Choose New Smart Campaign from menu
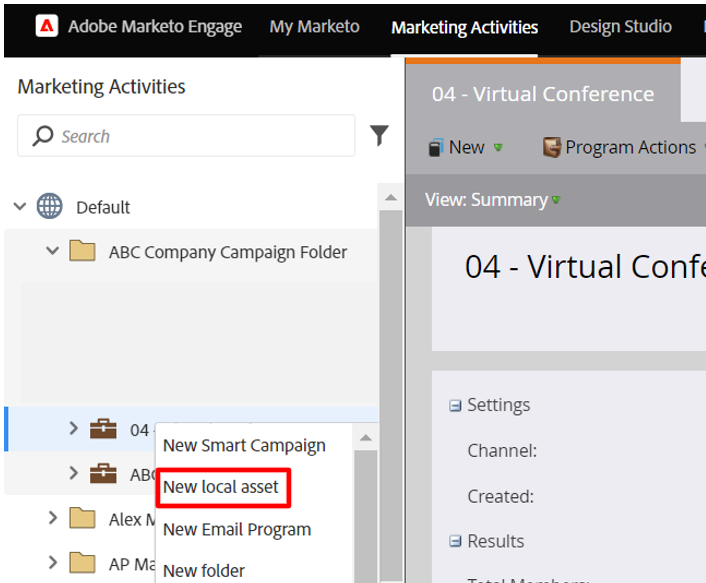 pos(244,445)
